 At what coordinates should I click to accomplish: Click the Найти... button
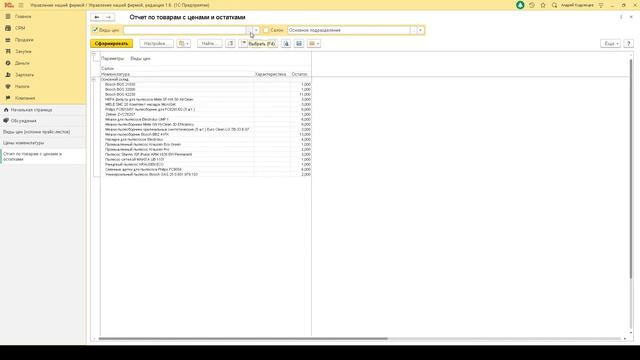click(x=209, y=43)
